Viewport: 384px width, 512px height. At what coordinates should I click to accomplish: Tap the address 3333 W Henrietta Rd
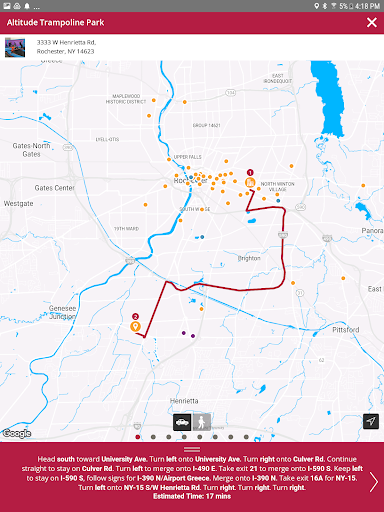(x=66, y=42)
